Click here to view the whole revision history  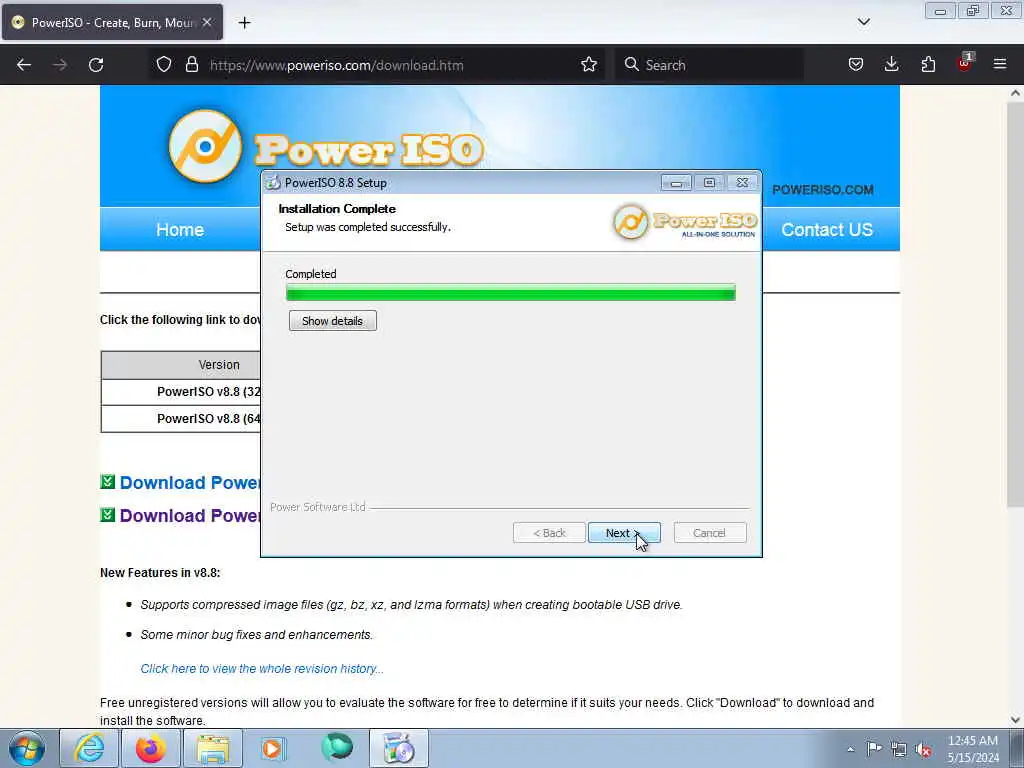click(x=262, y=669)
